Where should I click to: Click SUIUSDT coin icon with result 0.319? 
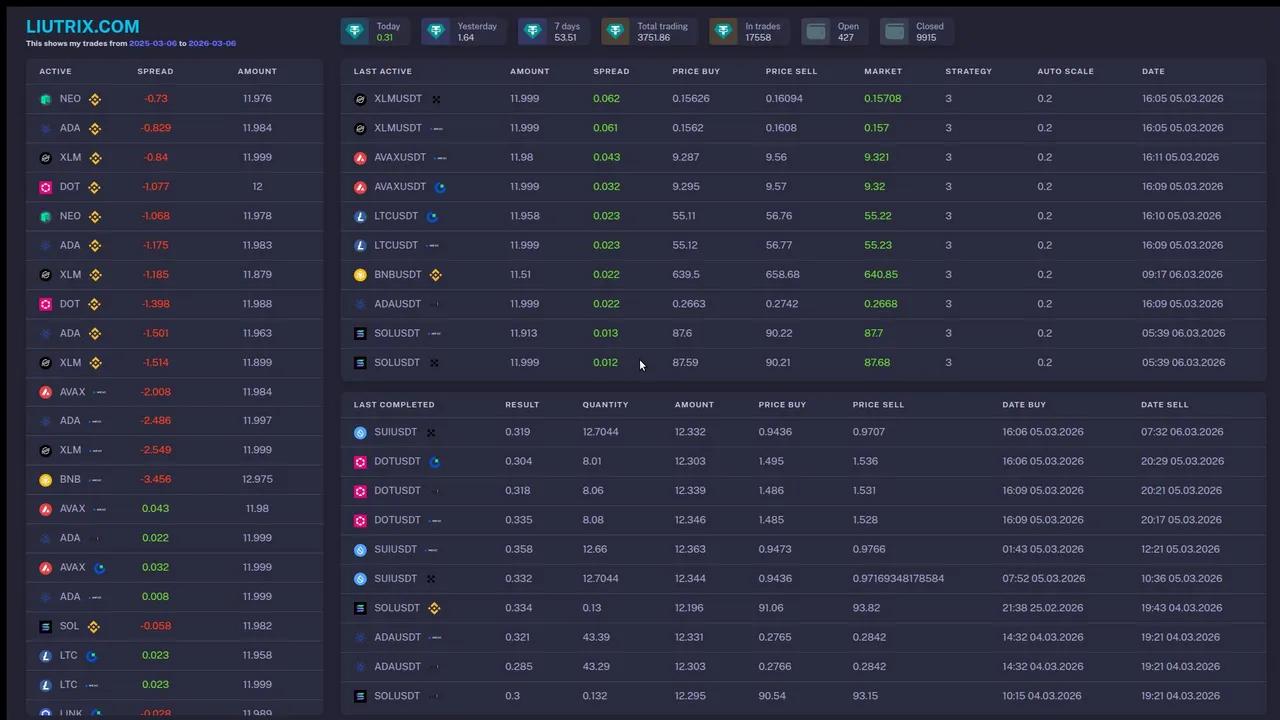361,433
